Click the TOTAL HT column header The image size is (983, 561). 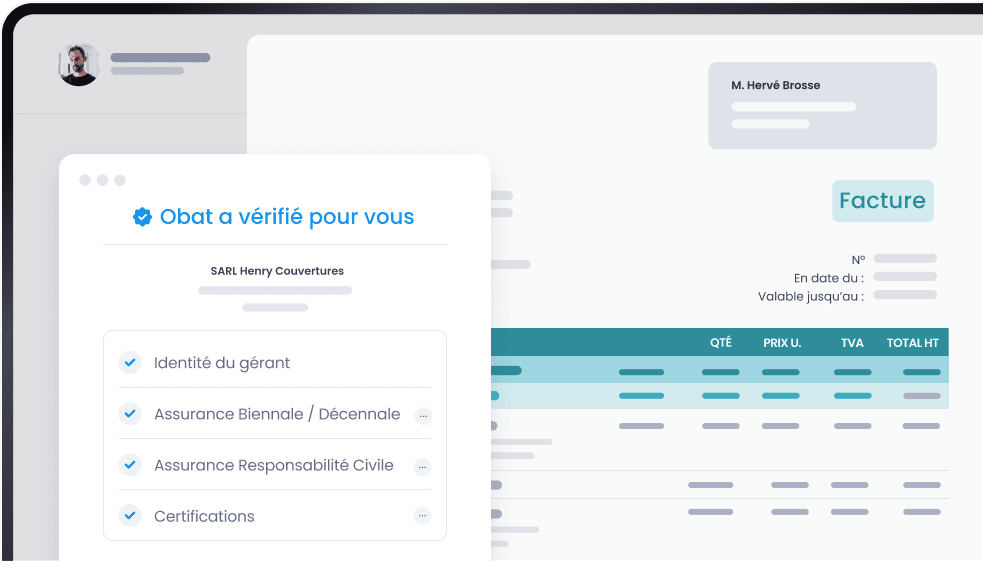913,343
